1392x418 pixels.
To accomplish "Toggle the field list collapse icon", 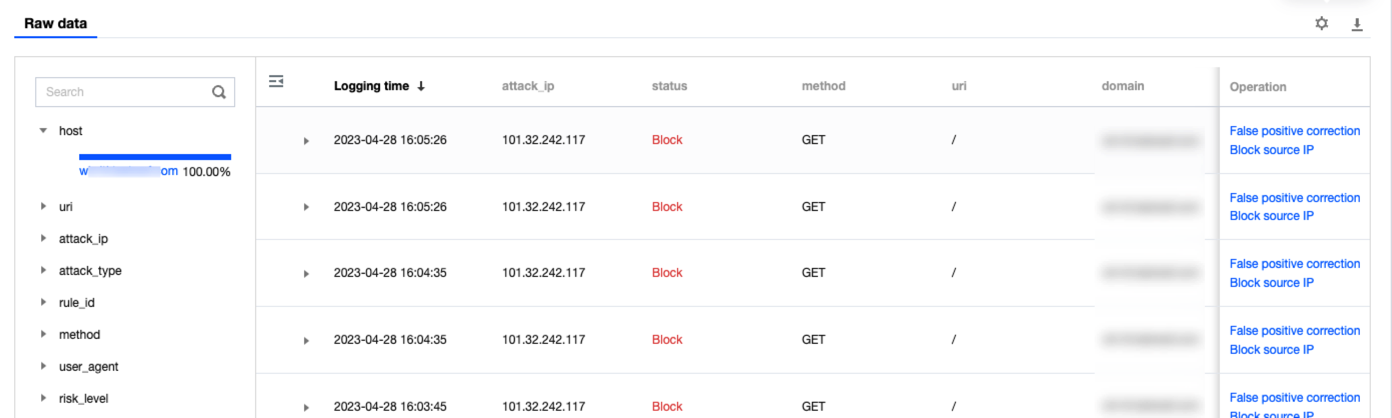I will [x=277, y=82].
